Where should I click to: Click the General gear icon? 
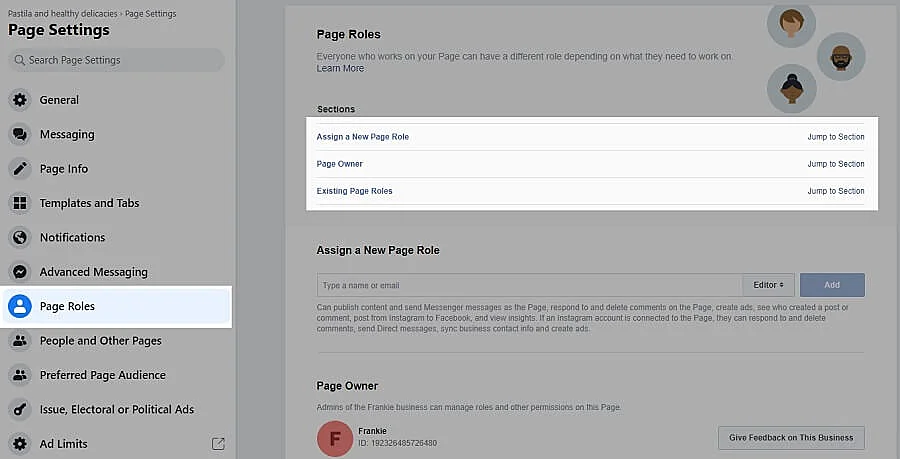point(19,100)
